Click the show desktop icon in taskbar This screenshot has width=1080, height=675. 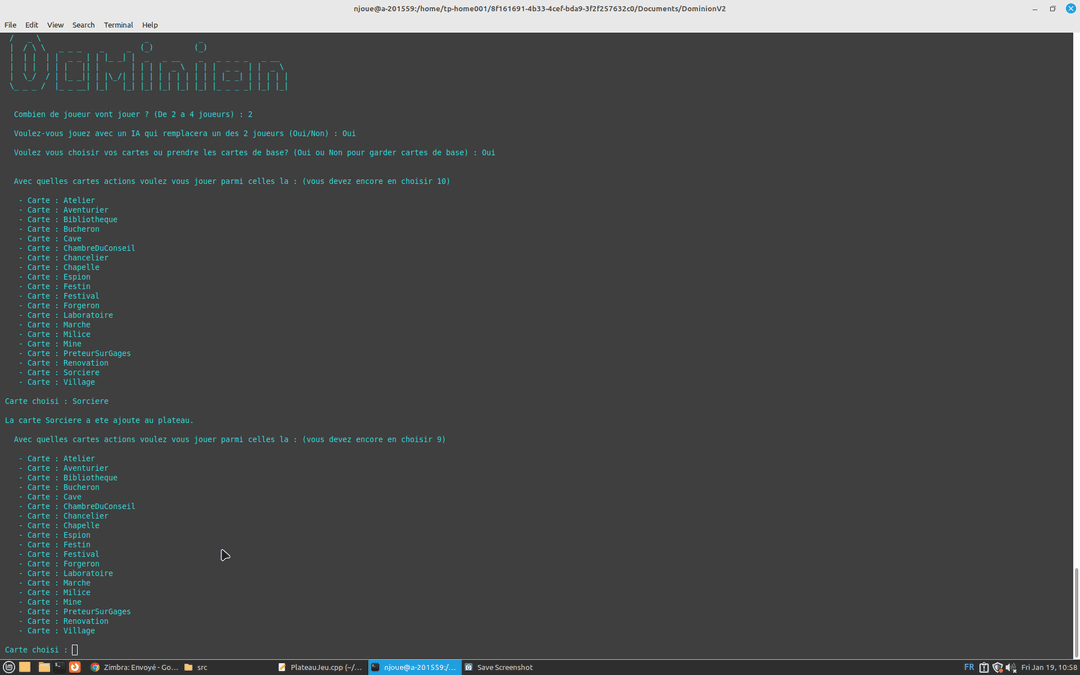[25, 667]
